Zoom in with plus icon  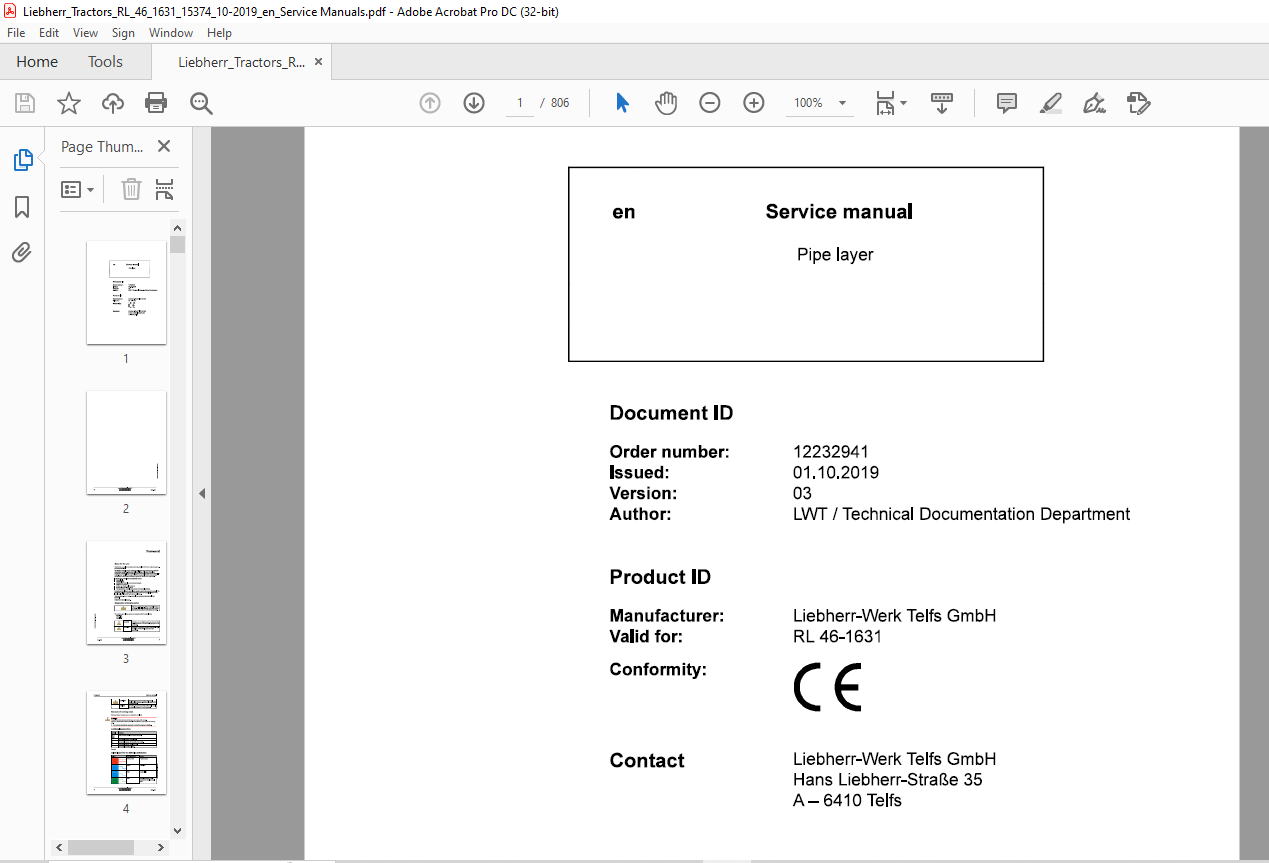click(753, 103)
